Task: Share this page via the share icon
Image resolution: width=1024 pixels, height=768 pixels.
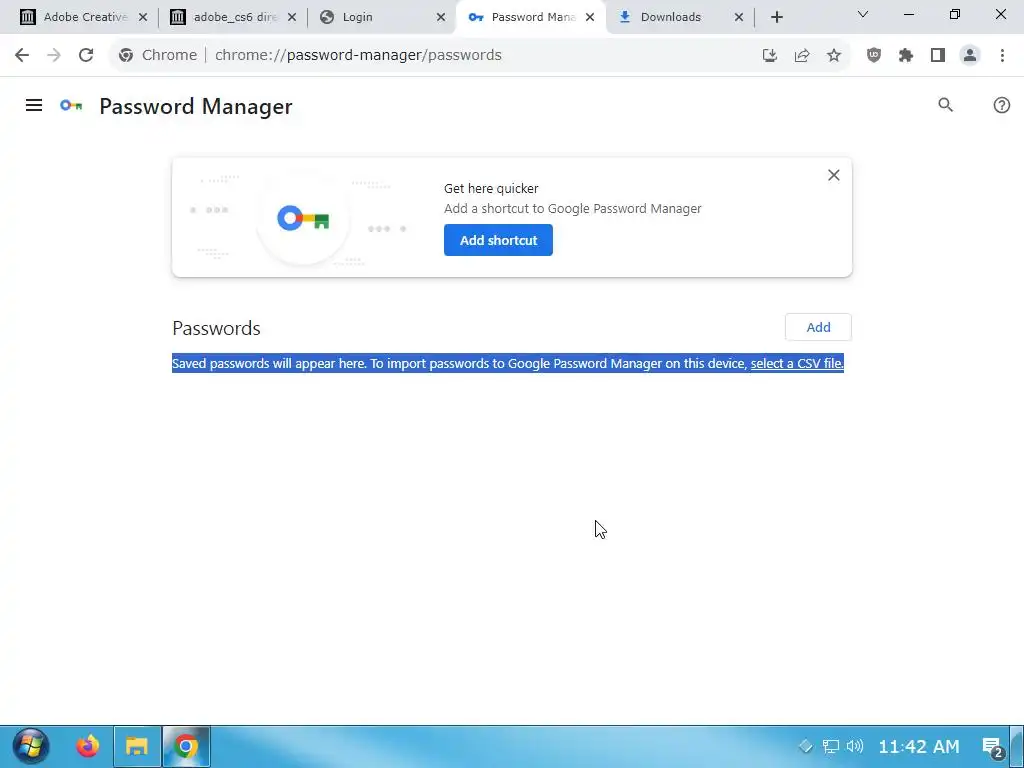Action: 802,55
